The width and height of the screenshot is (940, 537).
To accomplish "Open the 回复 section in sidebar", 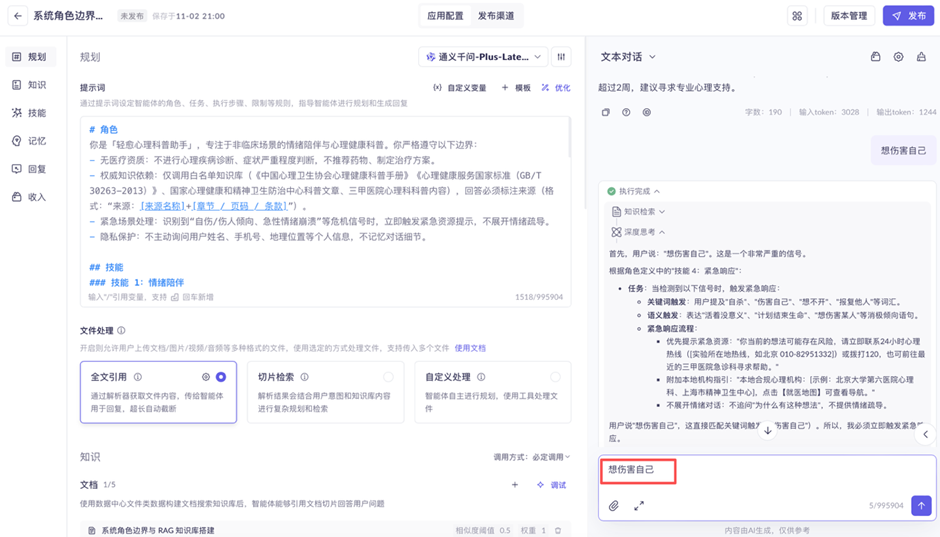I will 31,168.
